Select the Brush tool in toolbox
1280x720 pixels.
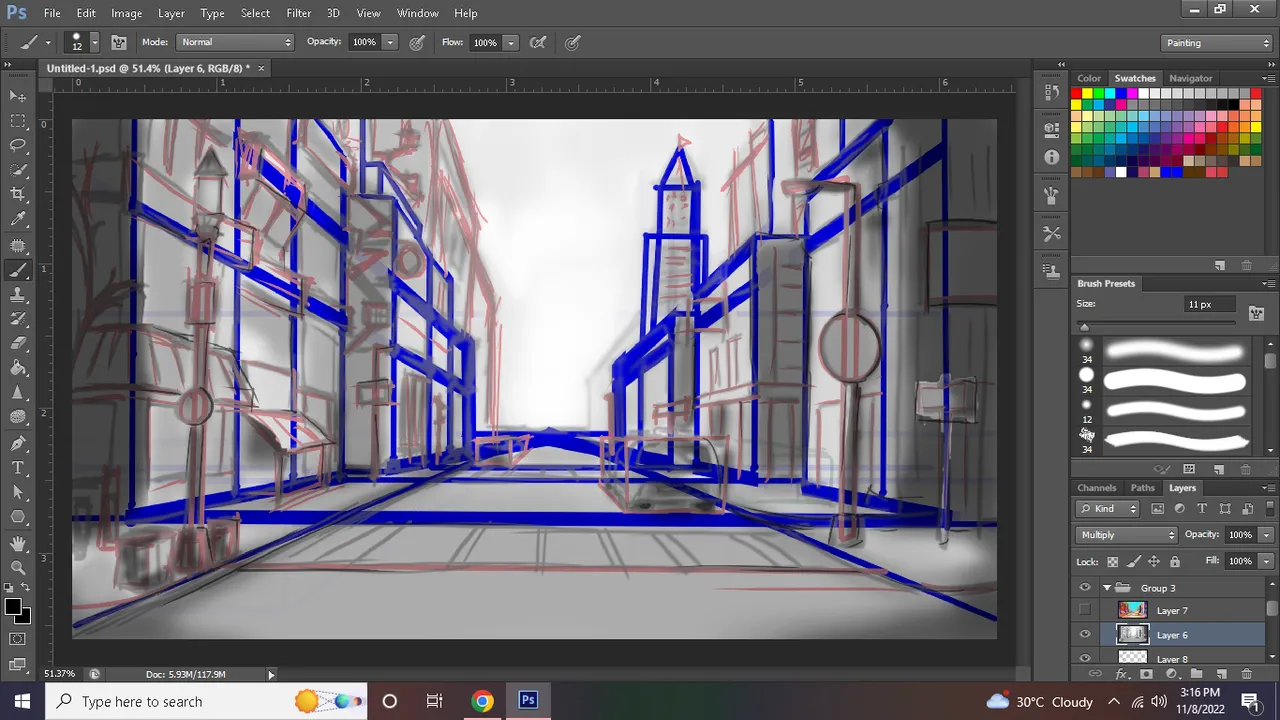pos(18,270)
